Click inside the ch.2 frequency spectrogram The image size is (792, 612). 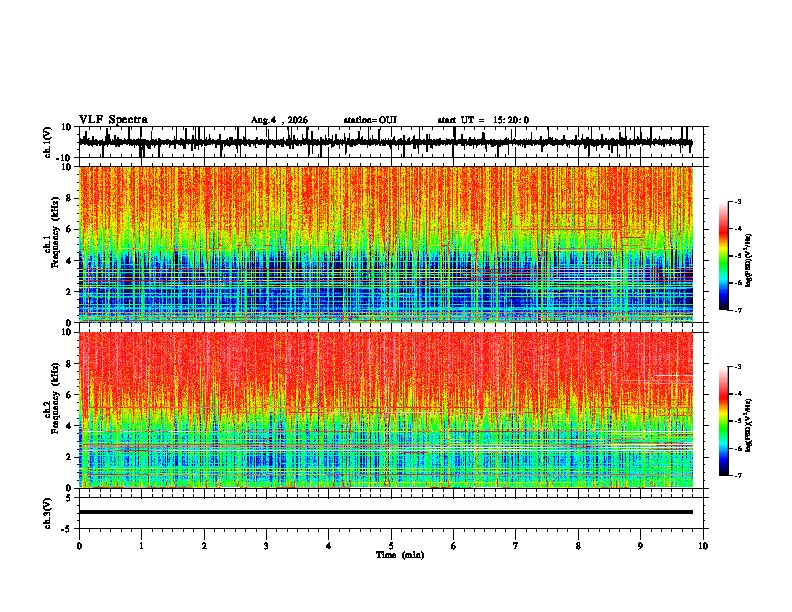pyautogui.click(x=386, y=410)
